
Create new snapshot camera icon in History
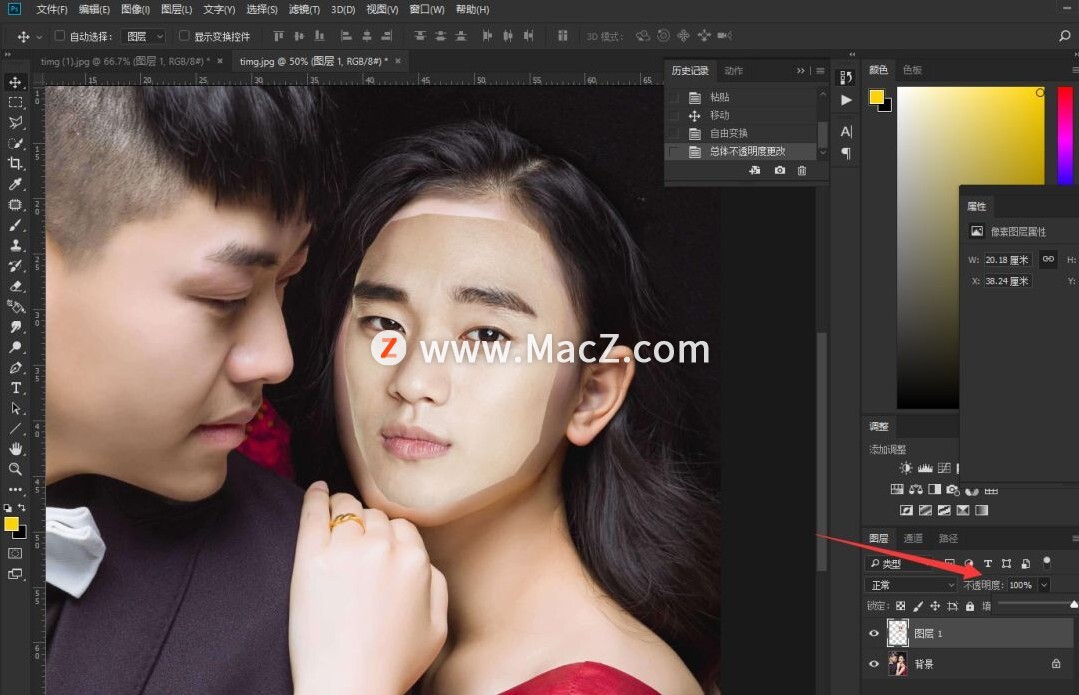point(780,170)
